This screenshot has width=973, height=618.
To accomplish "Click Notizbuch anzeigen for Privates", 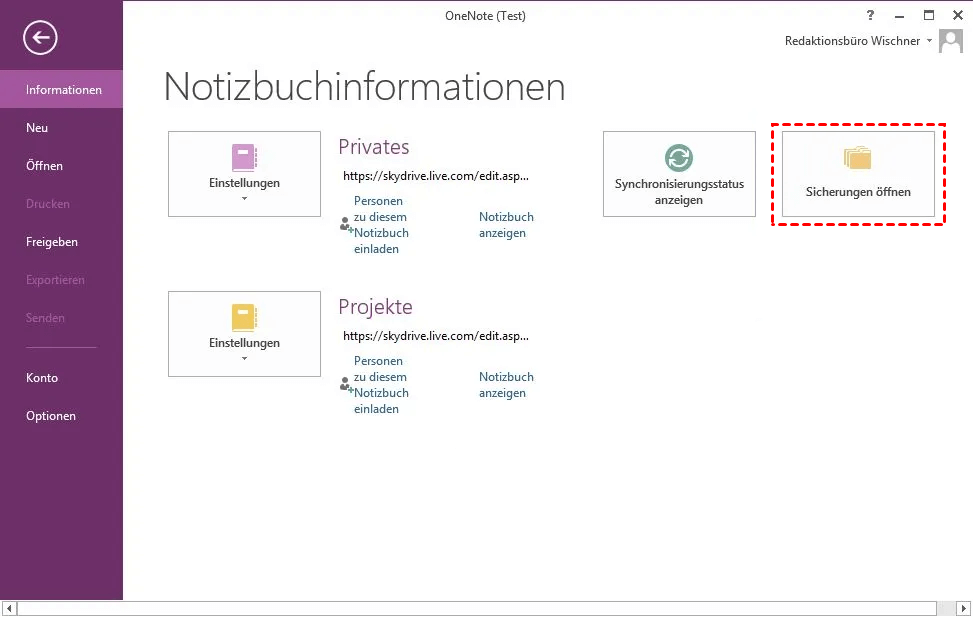I will (506, 225).
